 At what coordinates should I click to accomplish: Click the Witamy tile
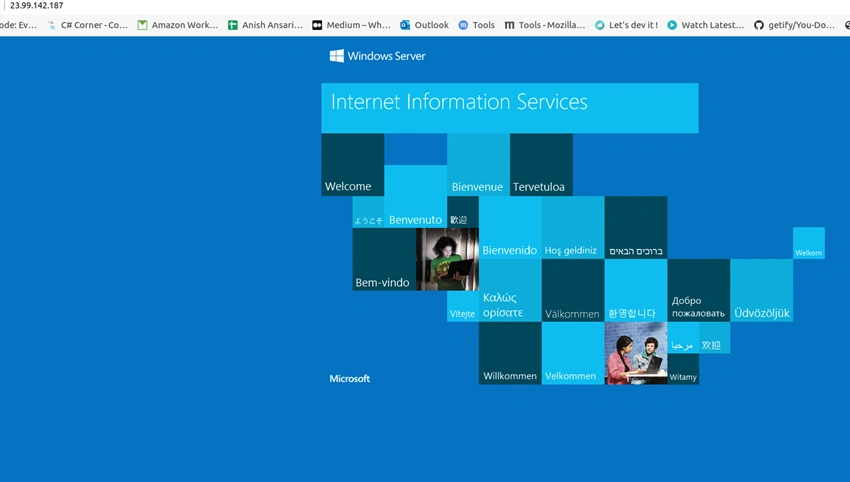(683, 369)
